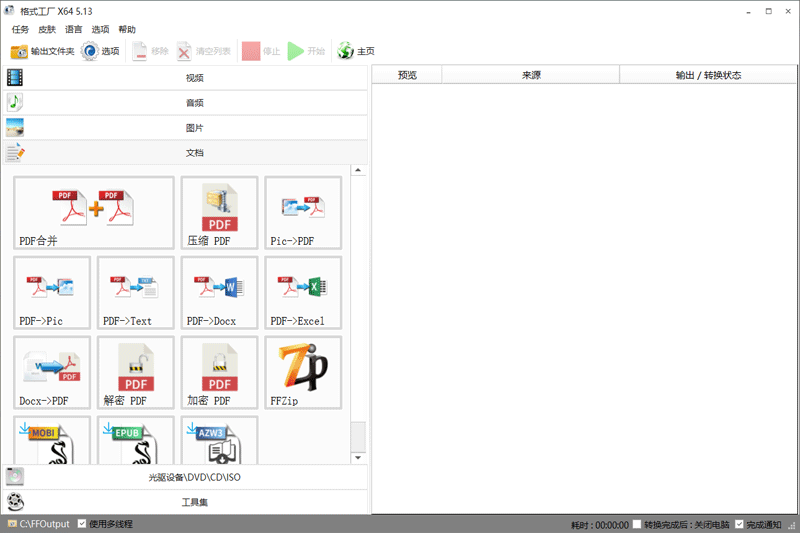The height and width of the screenshot is (533, 800).
Task: Open the 帮助 help menu
Action: 127,30
